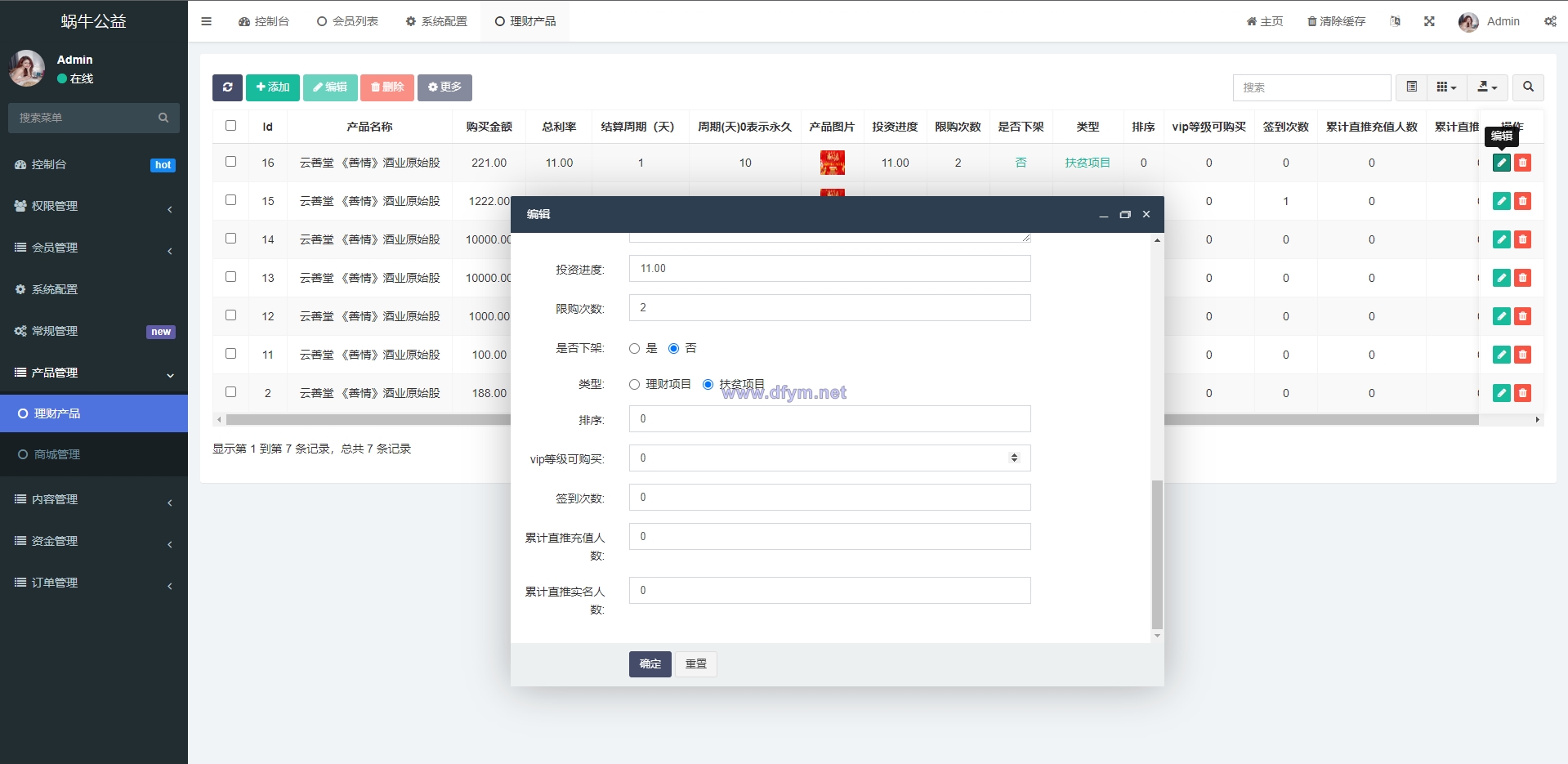Check the checkbox for row Id 13
This screenshot has height=764, width=1568.
click(x=230, y=277)
